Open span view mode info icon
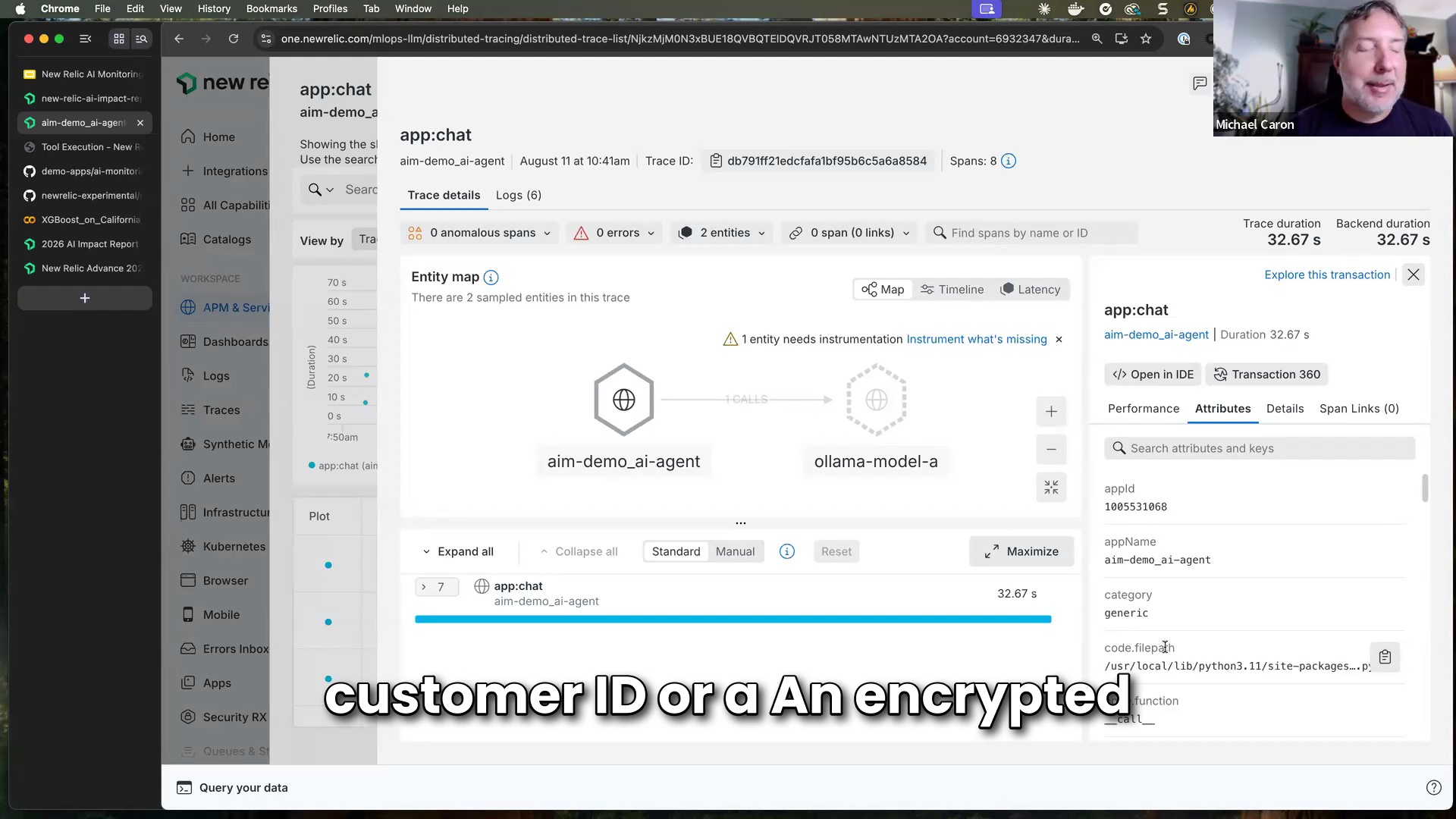 tap(787, 551)
